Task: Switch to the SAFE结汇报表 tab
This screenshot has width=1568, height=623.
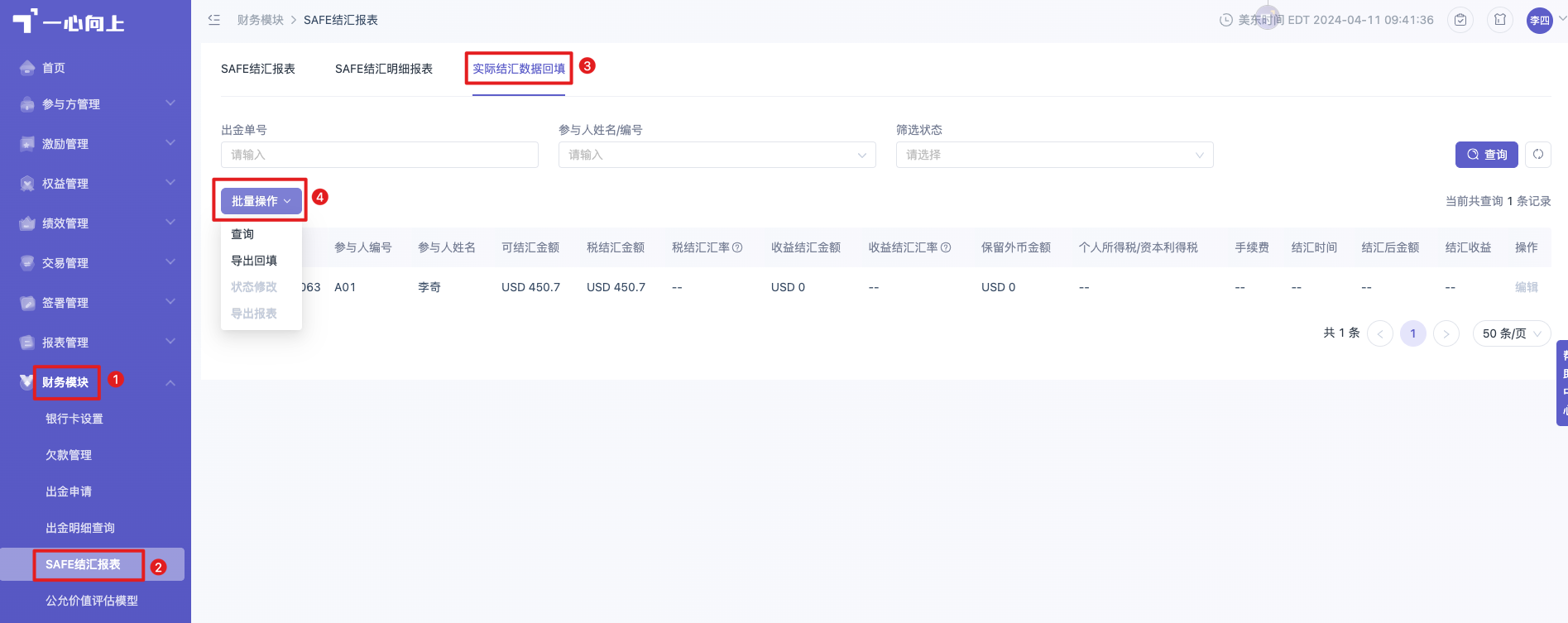Action: click(x=258, y=69)
